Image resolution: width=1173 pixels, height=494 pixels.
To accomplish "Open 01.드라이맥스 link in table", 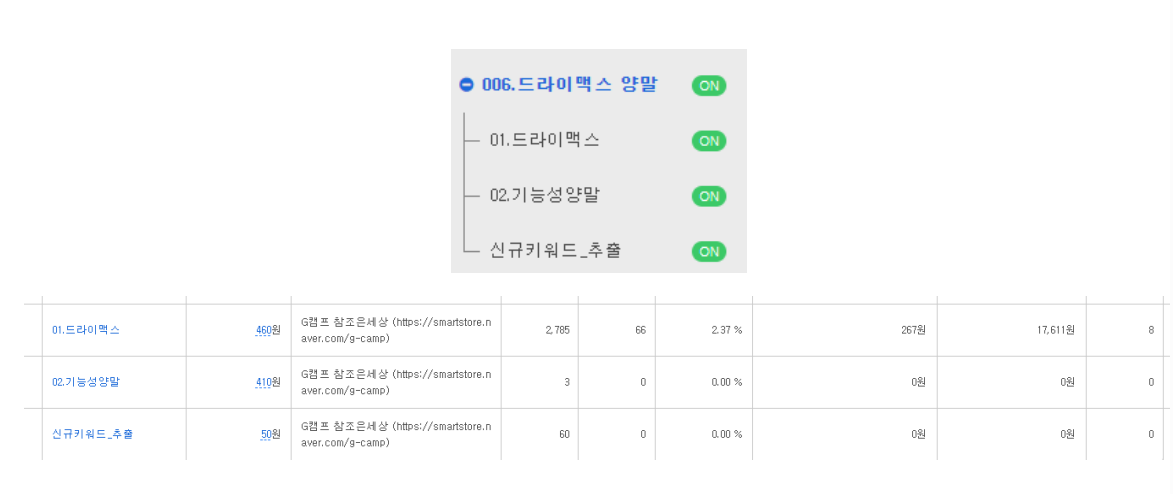I will (85, 329).
